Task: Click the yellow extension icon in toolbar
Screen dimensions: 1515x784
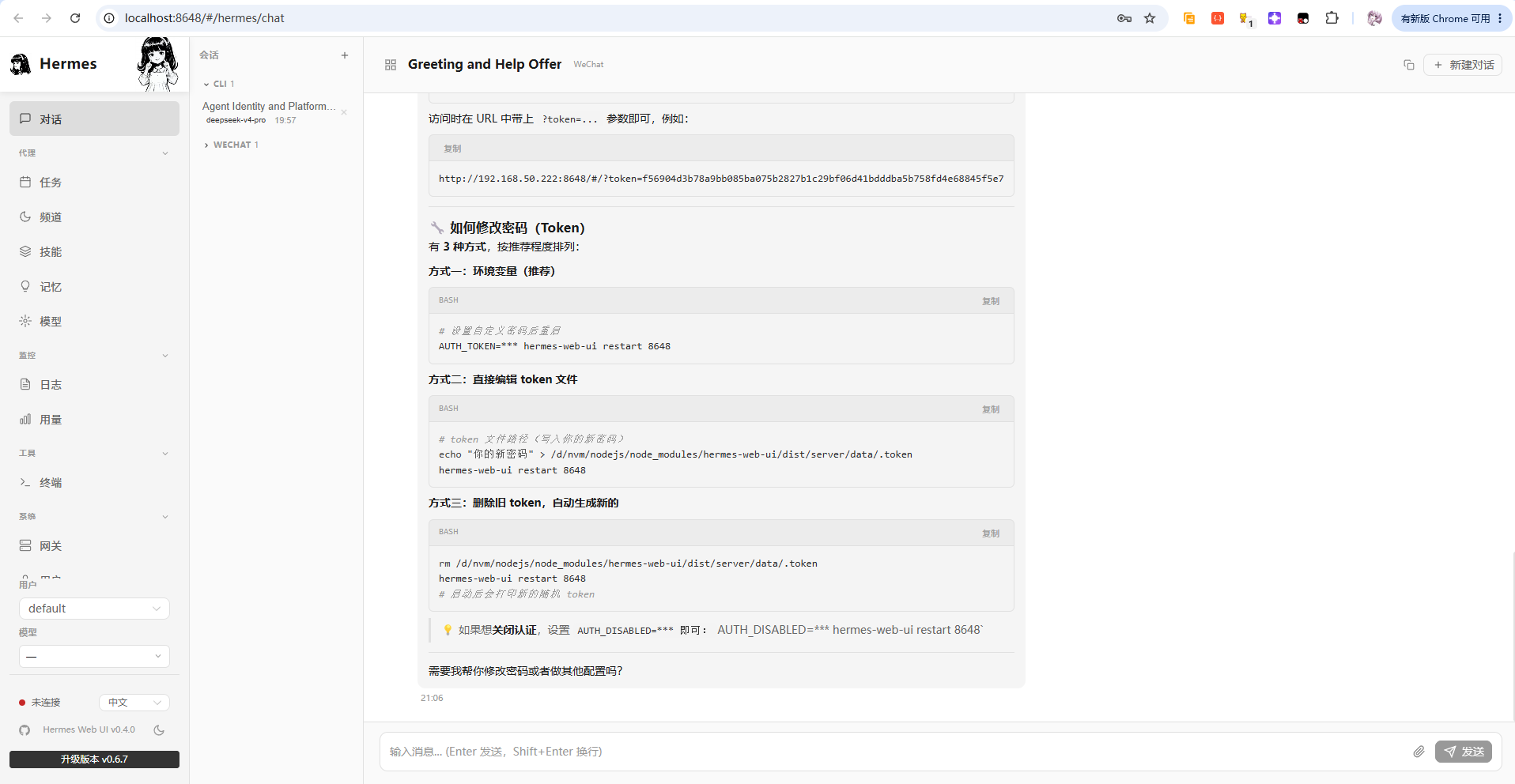Action: click(x=1189, y=18)
